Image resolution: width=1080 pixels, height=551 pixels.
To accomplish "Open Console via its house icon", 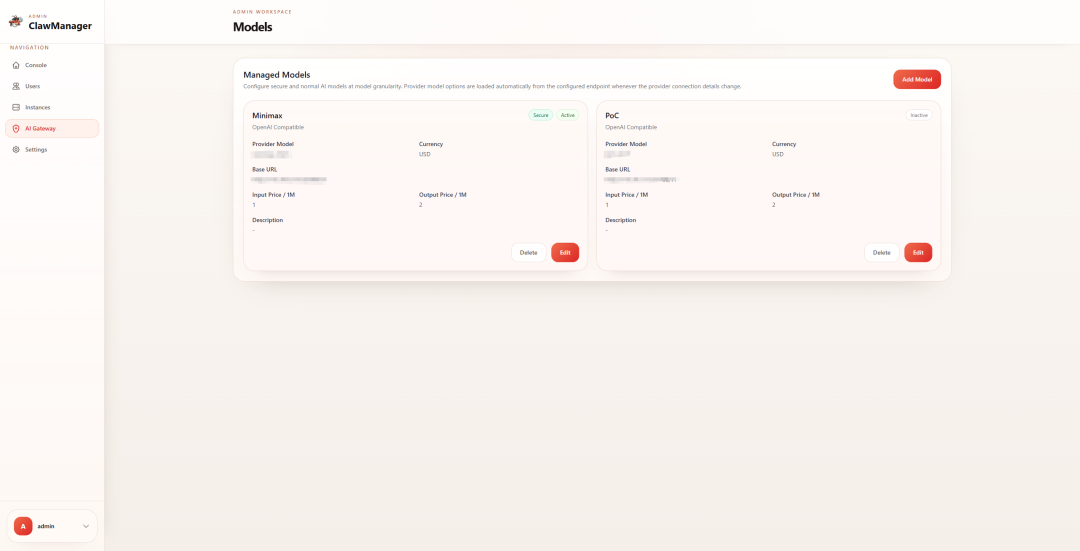I will coord(16,65).
